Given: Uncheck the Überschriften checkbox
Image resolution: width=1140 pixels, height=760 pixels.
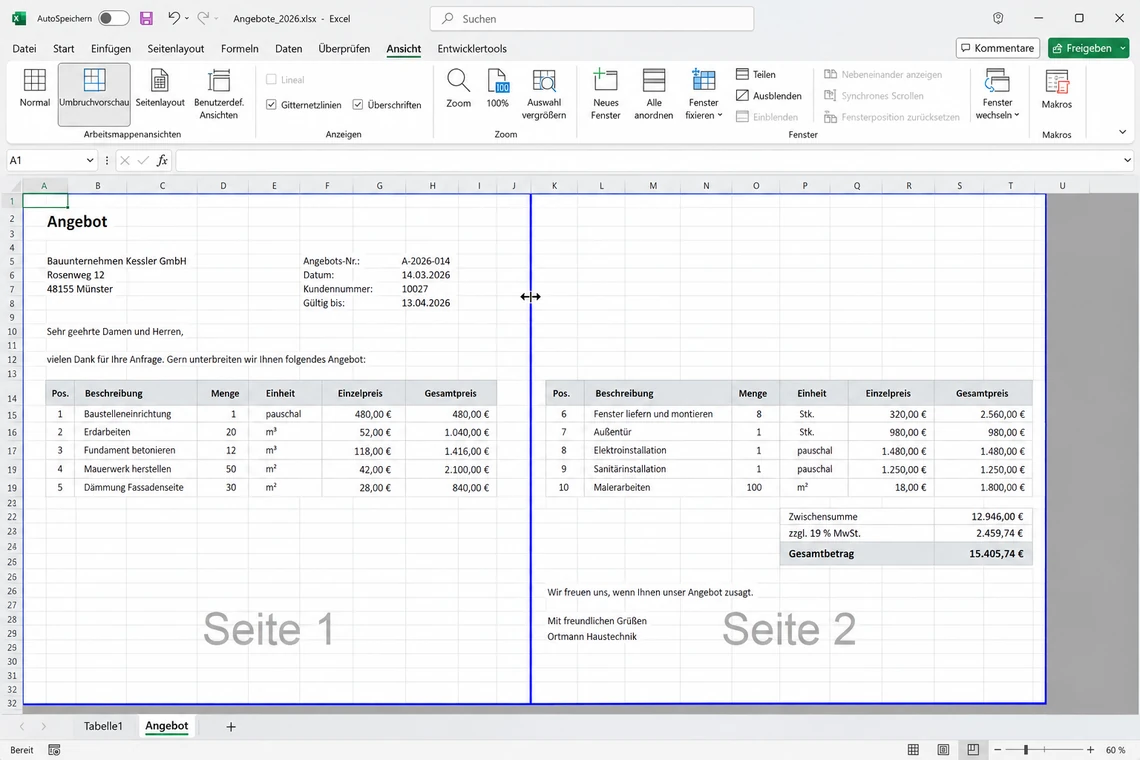Looking at the screenshot, I should (358, 105).
